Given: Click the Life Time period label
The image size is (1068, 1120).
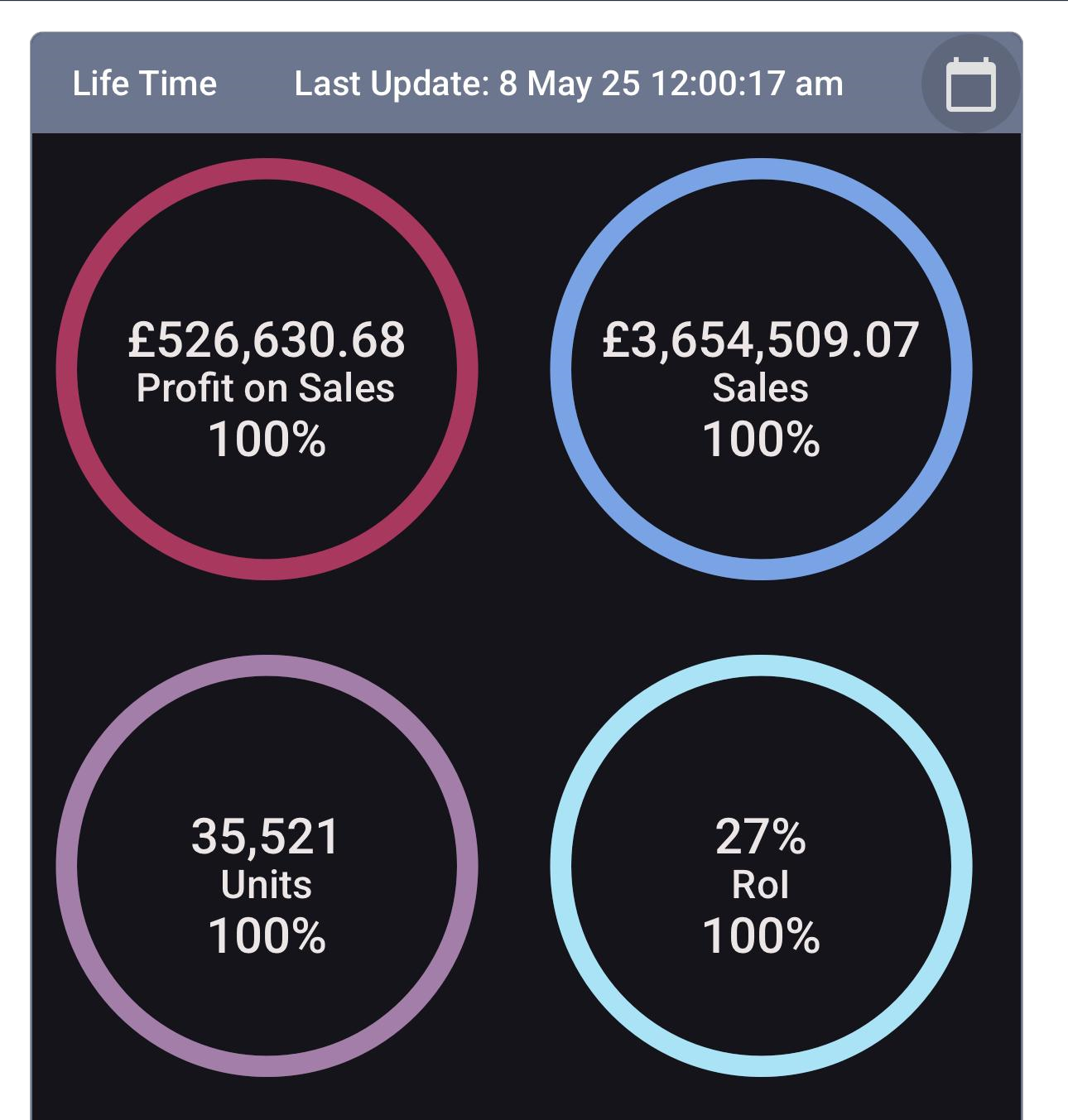Looking at the screenshot, I should pos(145,84).
